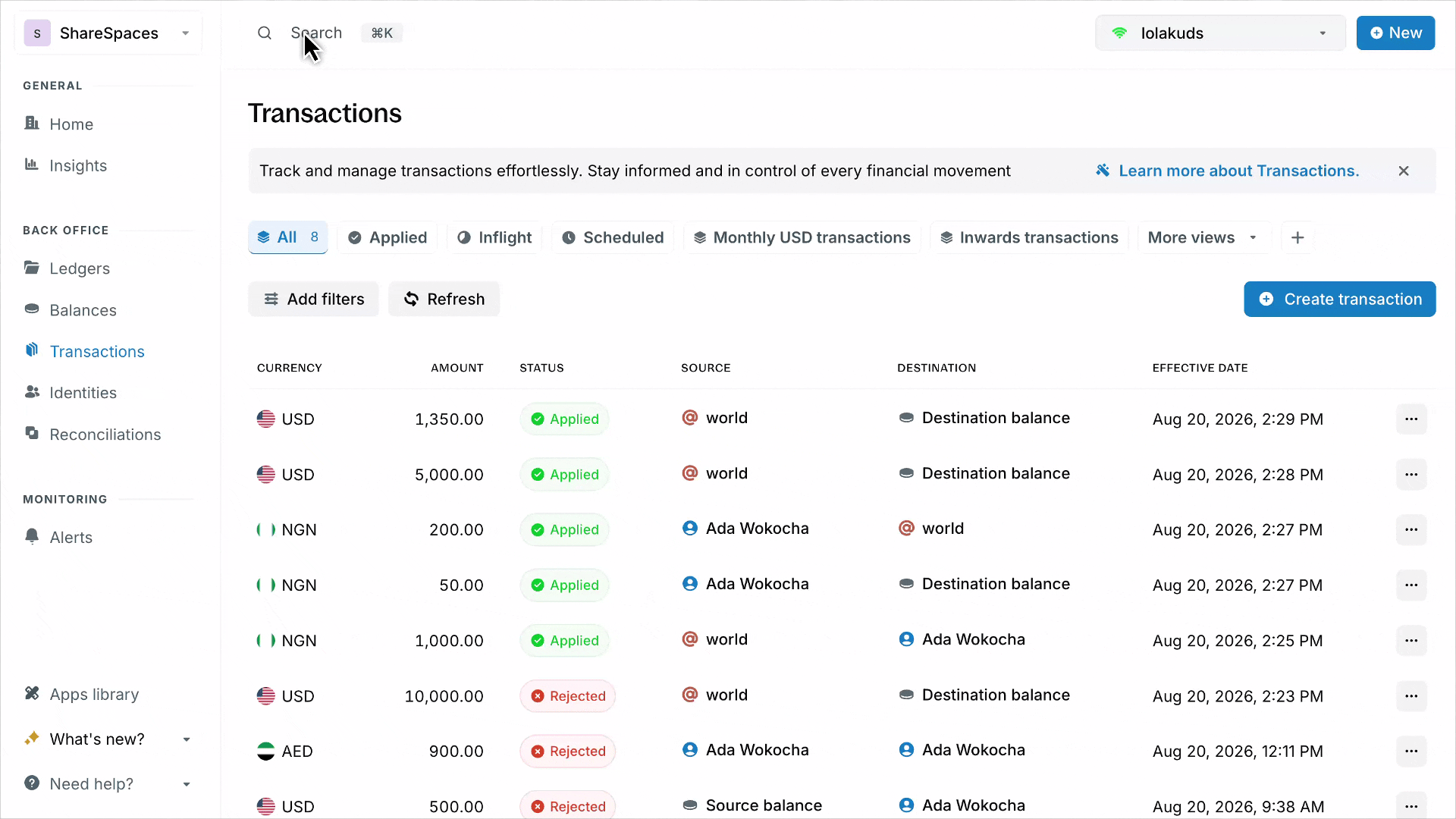Screen dimensions: 1456x819
Task: Open row menu for 50.00 NGN transaction
Action: click(1411, 585)
